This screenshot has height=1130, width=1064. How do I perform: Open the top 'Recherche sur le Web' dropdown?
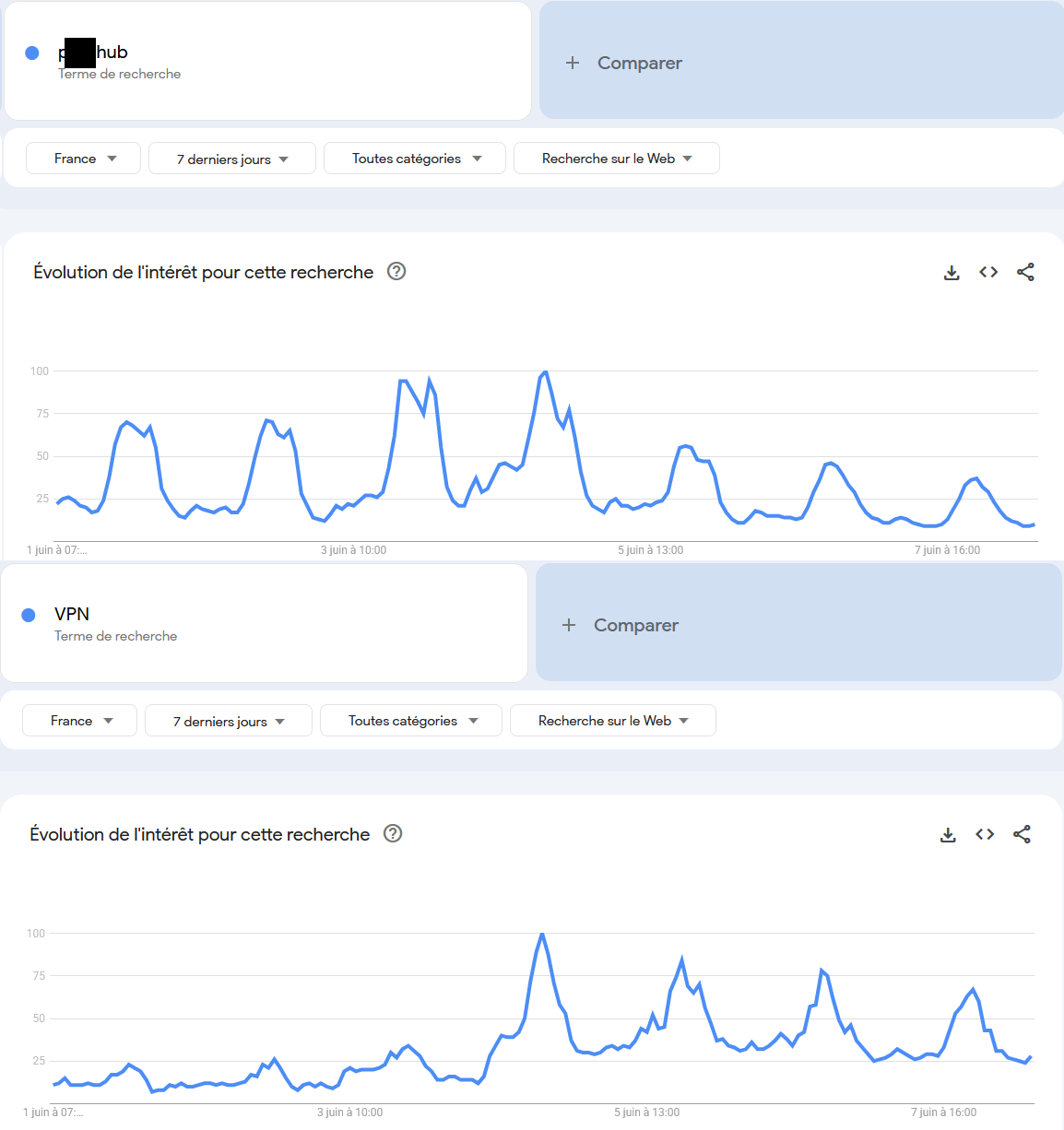coord(617,159)
